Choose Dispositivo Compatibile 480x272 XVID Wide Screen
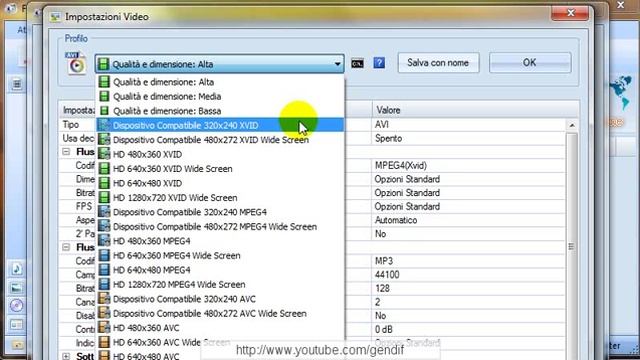Viewport: 640px width, 360px height. [220, 140]
